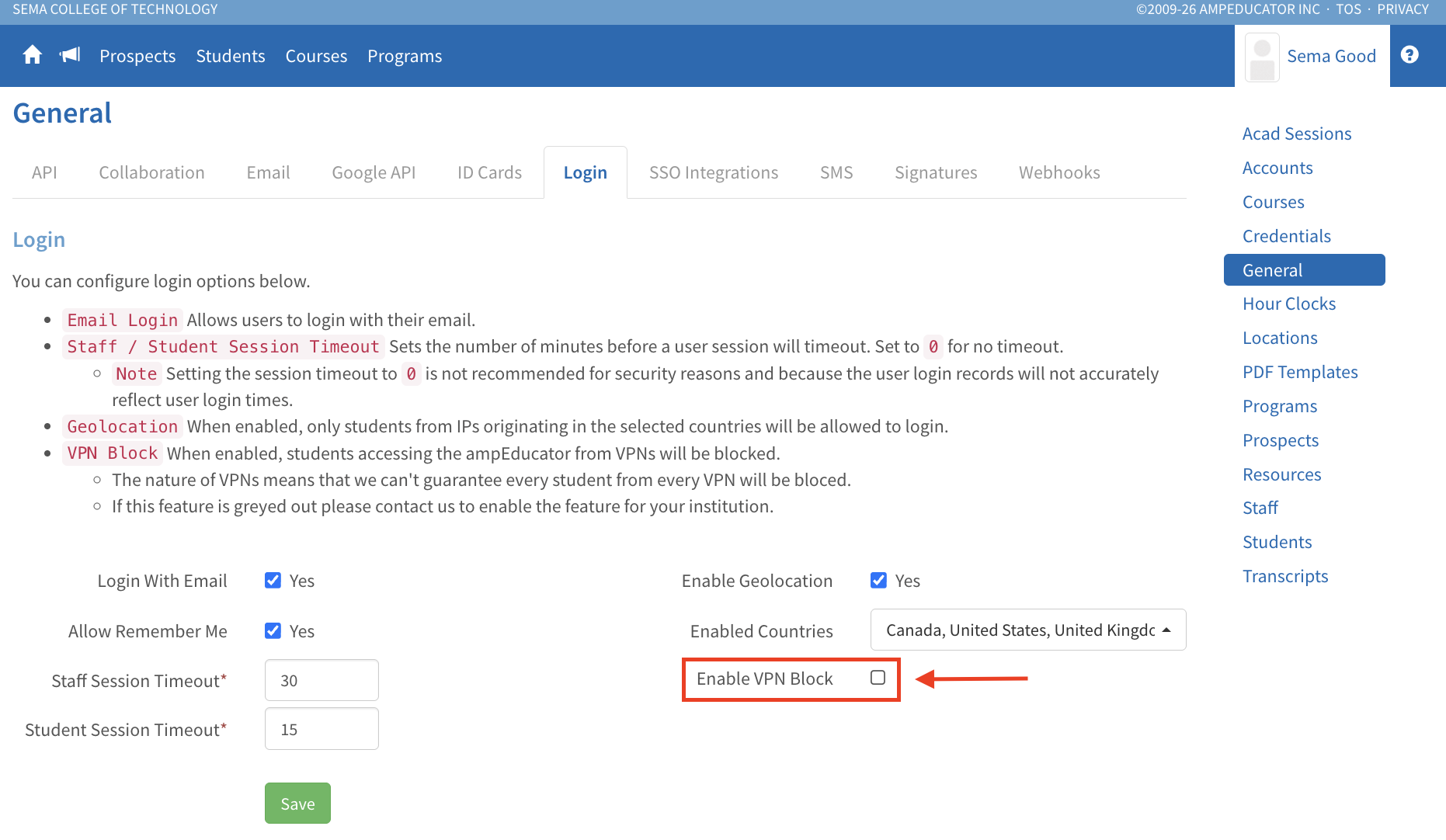This screenshot has width=1446, height=840.
Task: Open the TOS link
Action: coord(1348,9)
